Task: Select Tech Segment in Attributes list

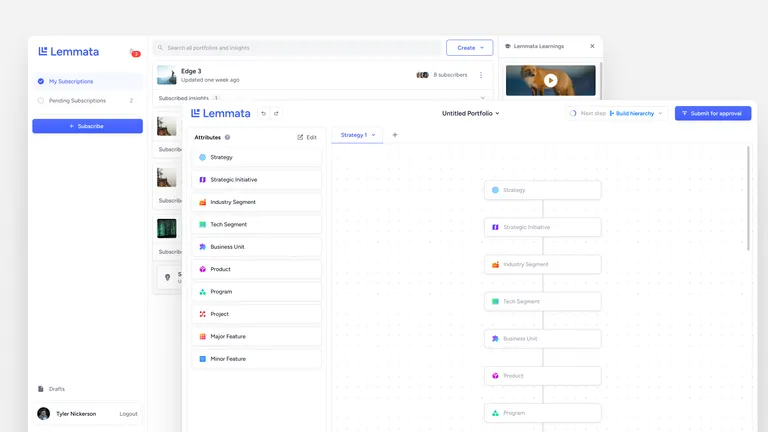Action: click(257, 224)
